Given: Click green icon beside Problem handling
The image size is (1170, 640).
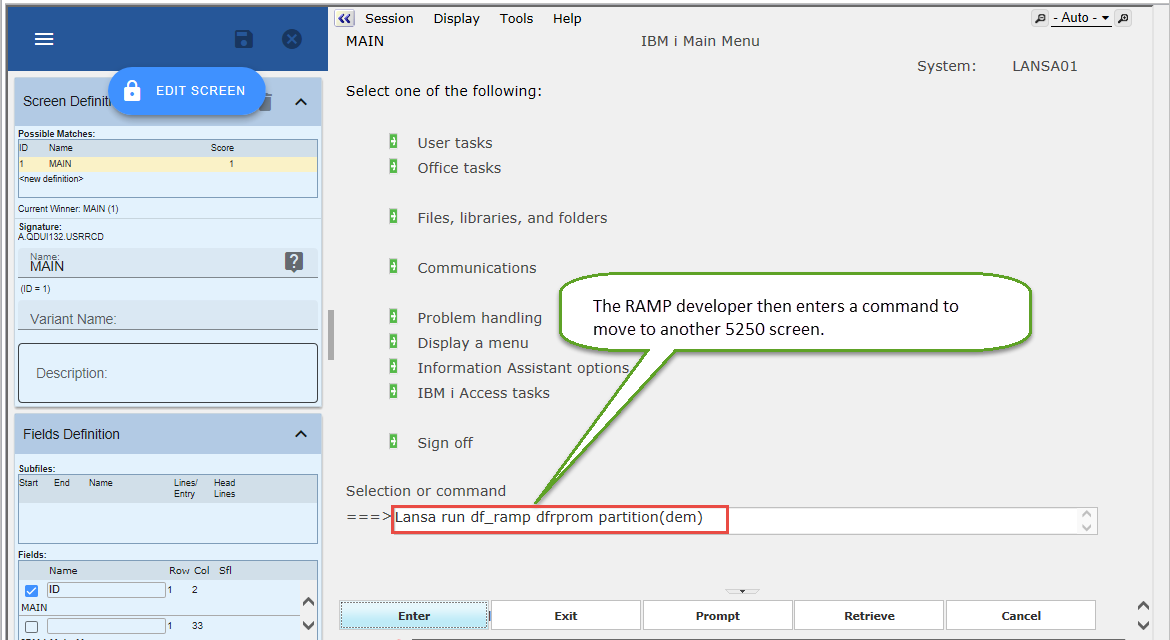Looking at the screenshot, I should (x=393, y=316).
